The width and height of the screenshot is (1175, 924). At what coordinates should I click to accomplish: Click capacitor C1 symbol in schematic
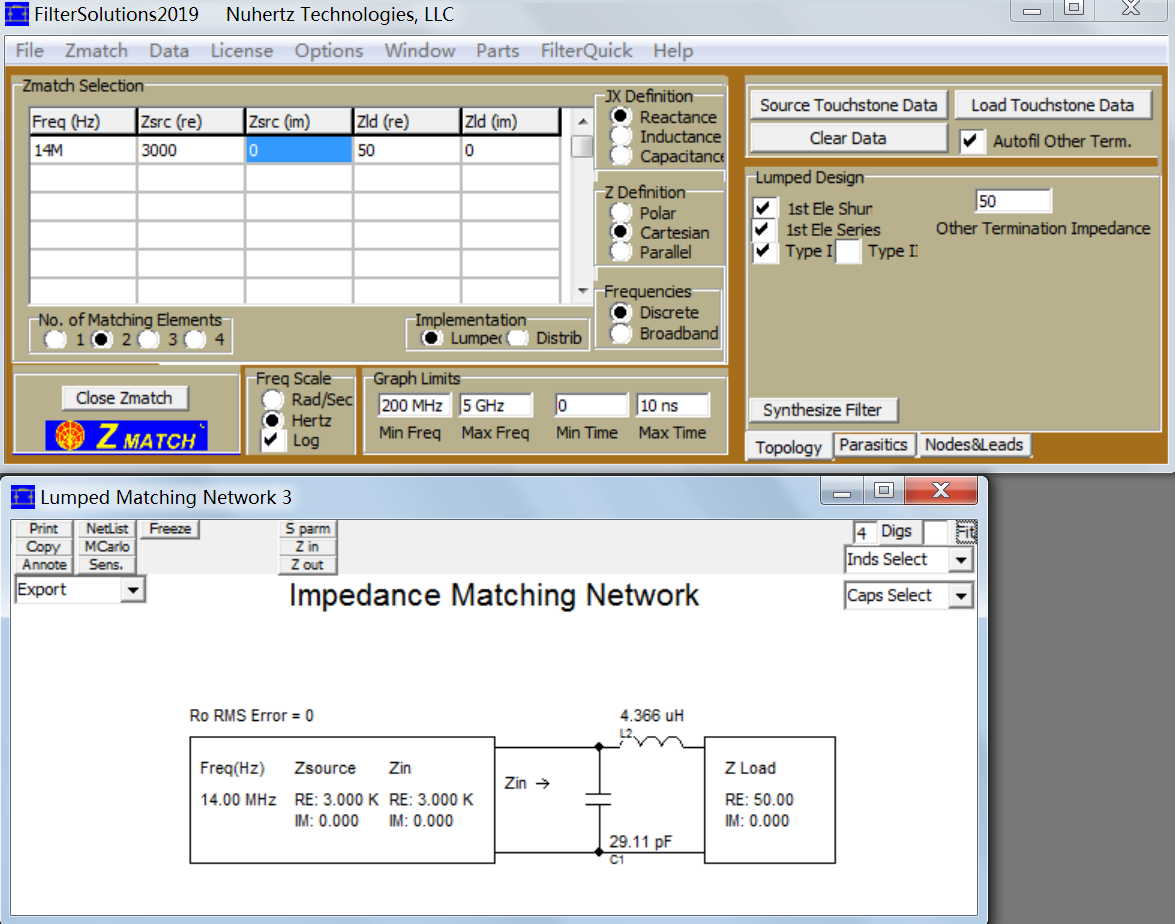598,799
